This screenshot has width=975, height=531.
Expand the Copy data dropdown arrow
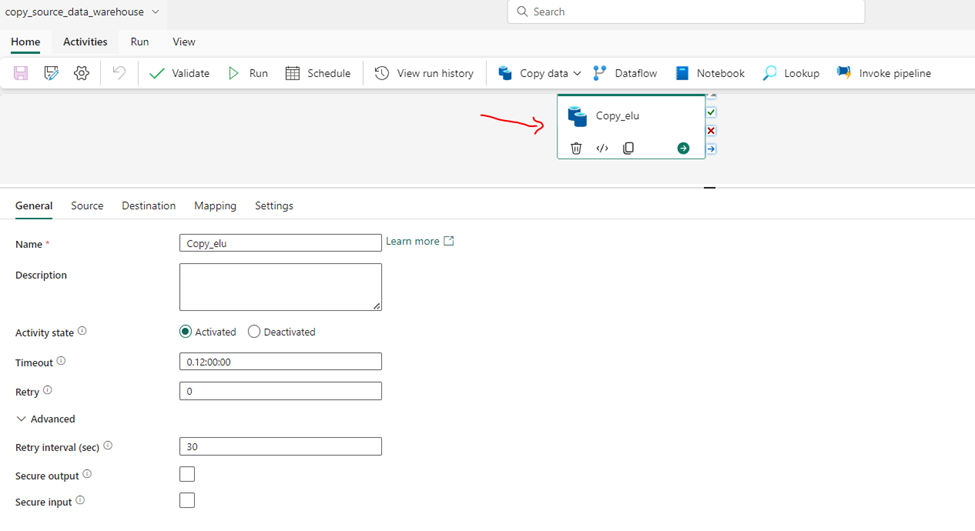pyautogui.click(x=577, y=73)
